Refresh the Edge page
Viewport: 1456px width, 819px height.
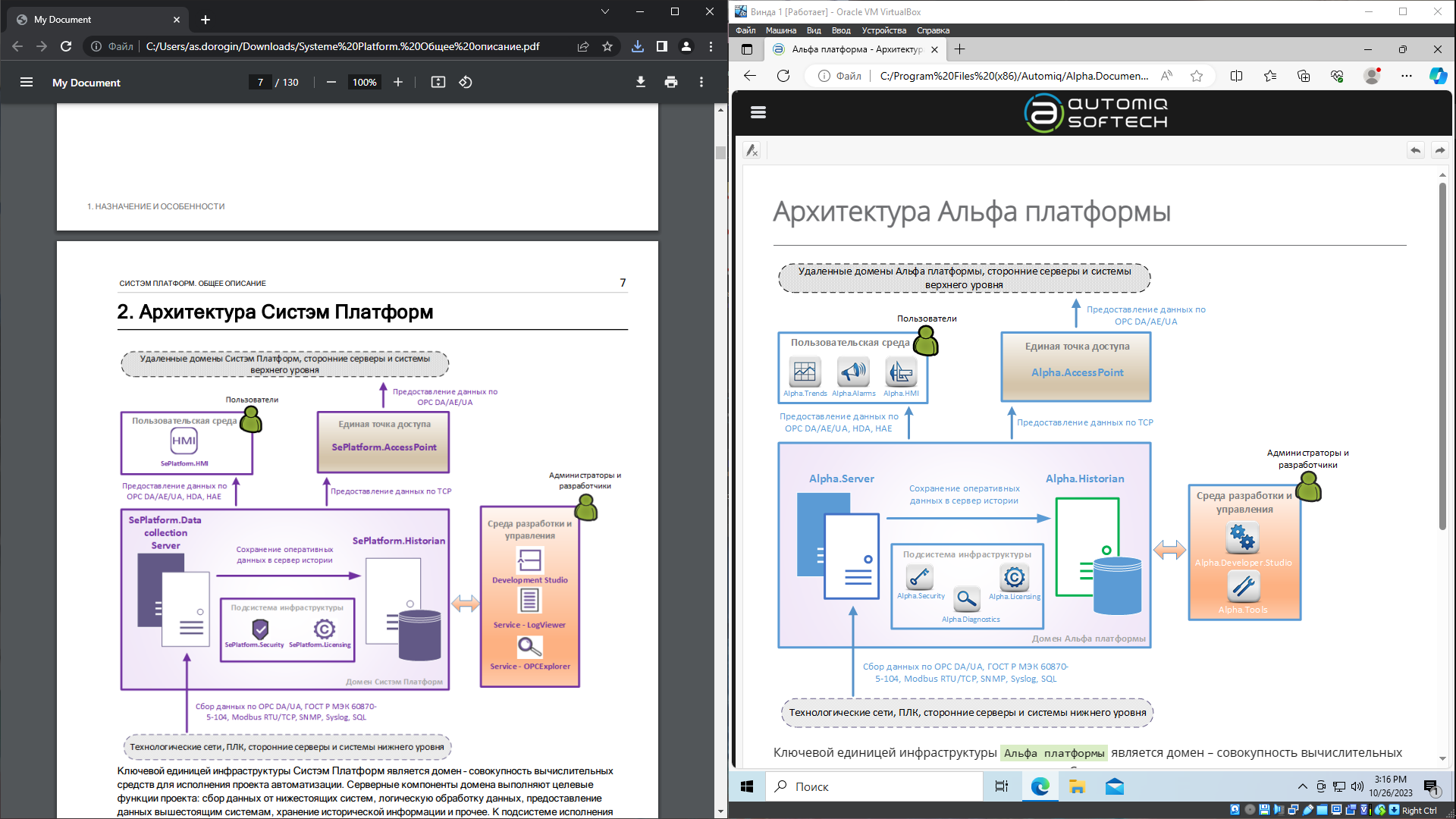[783, 76]
